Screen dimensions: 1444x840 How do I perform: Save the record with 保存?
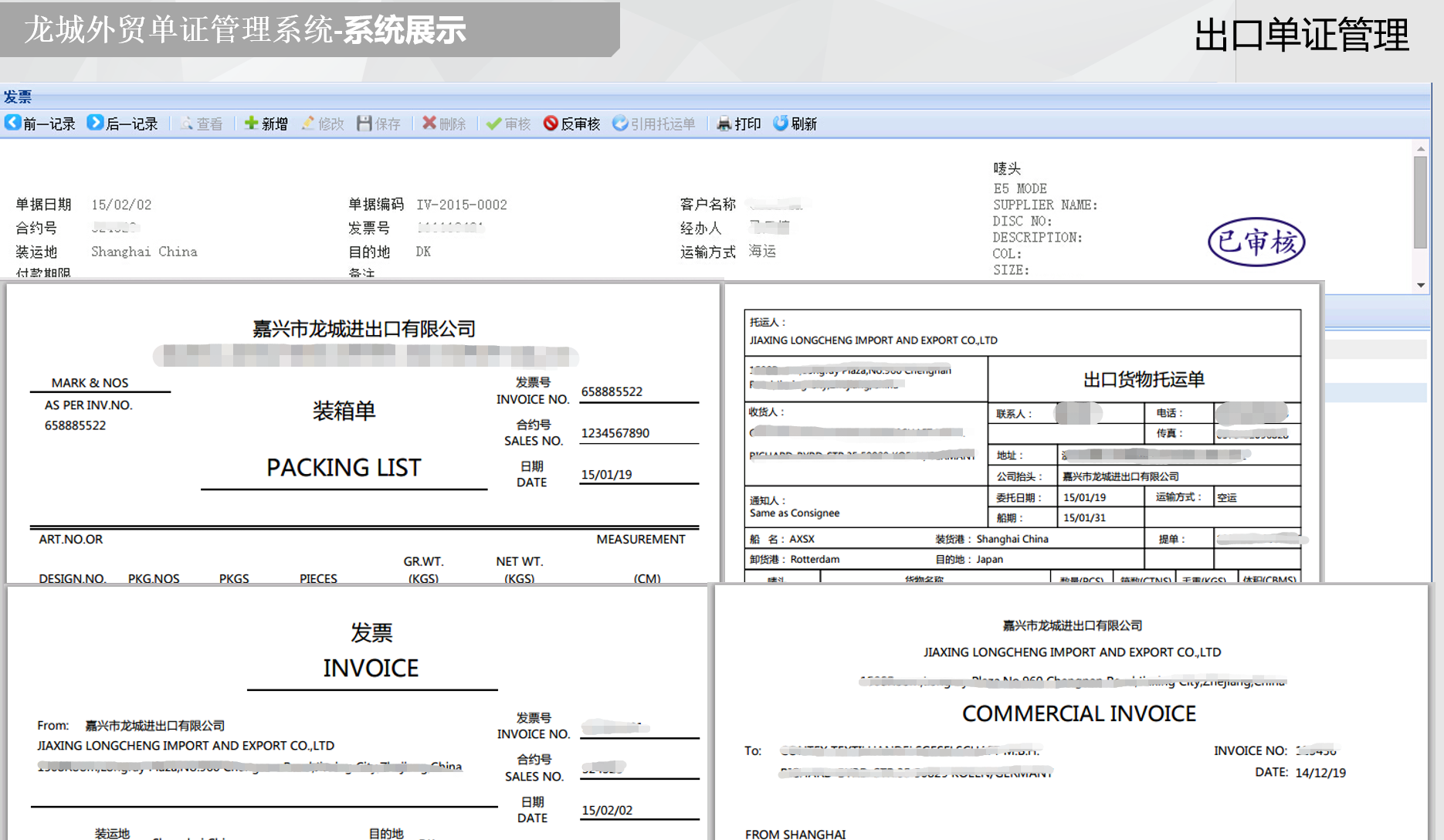(378, 124)
